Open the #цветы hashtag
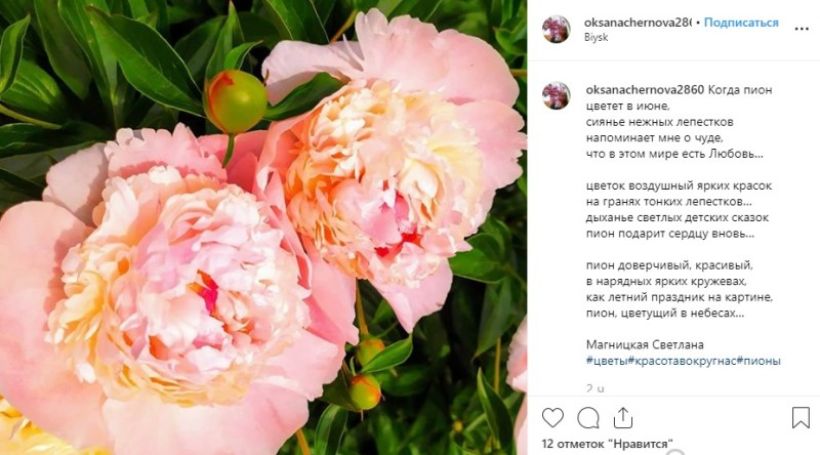 (x=607, y=361)
